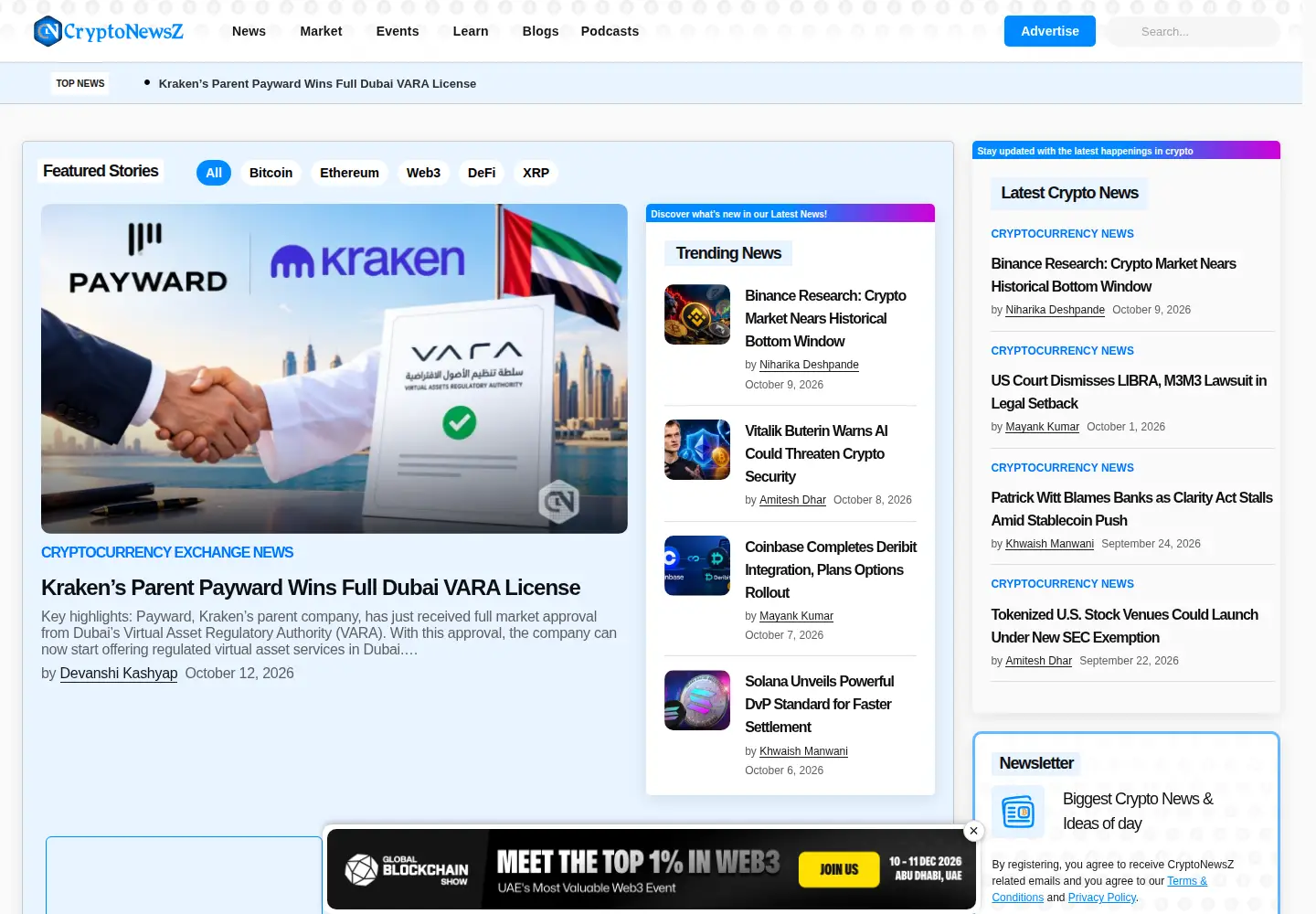1316x914 pixels.
Task: Open the Solana DvP article thumbnail
Action: tap(697, 700)
